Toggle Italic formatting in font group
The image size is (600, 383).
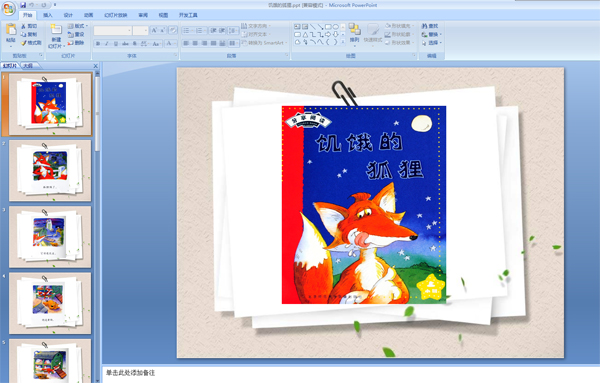point(107,44)
